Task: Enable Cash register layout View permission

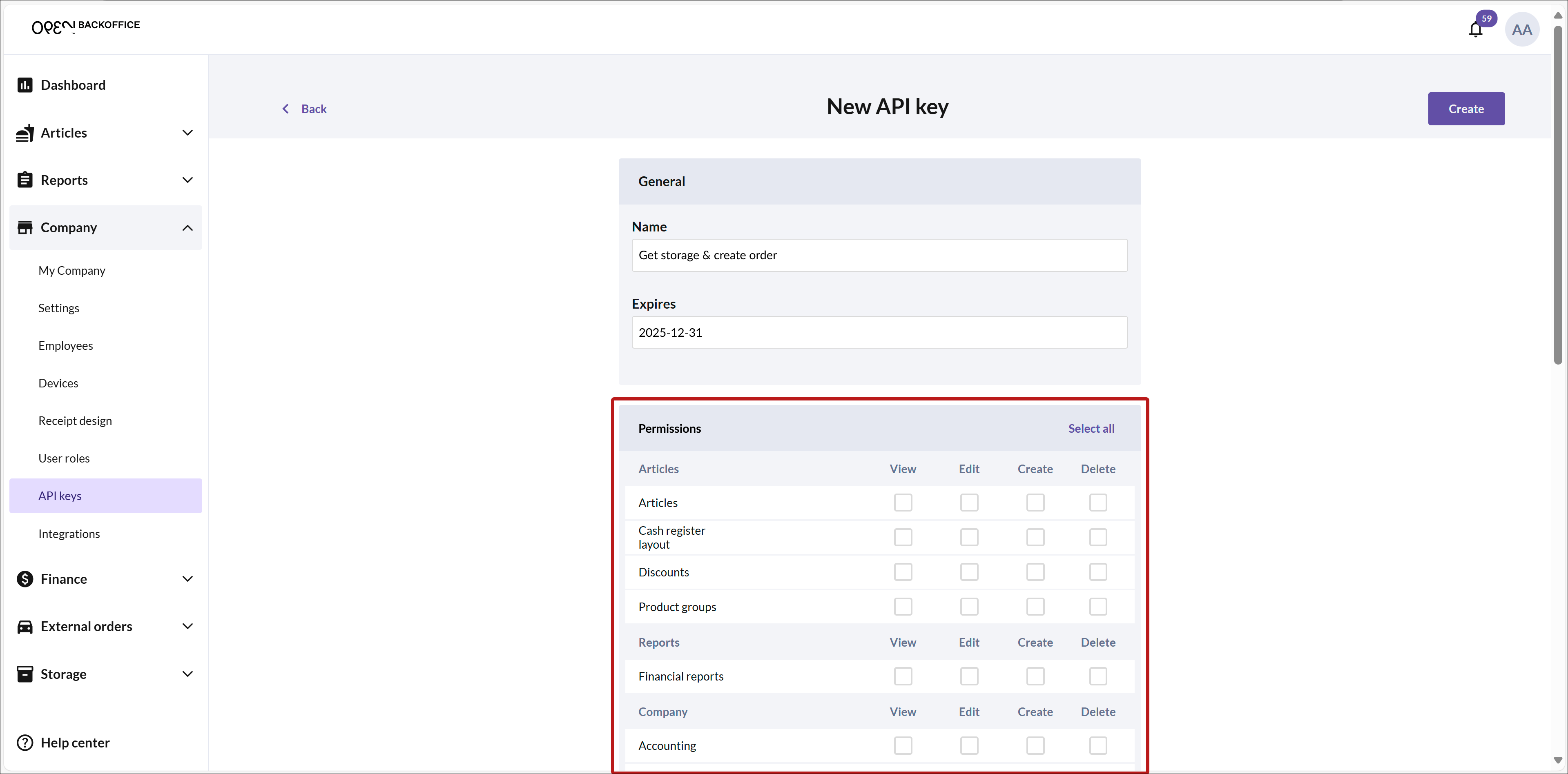Action: (903, 537)
